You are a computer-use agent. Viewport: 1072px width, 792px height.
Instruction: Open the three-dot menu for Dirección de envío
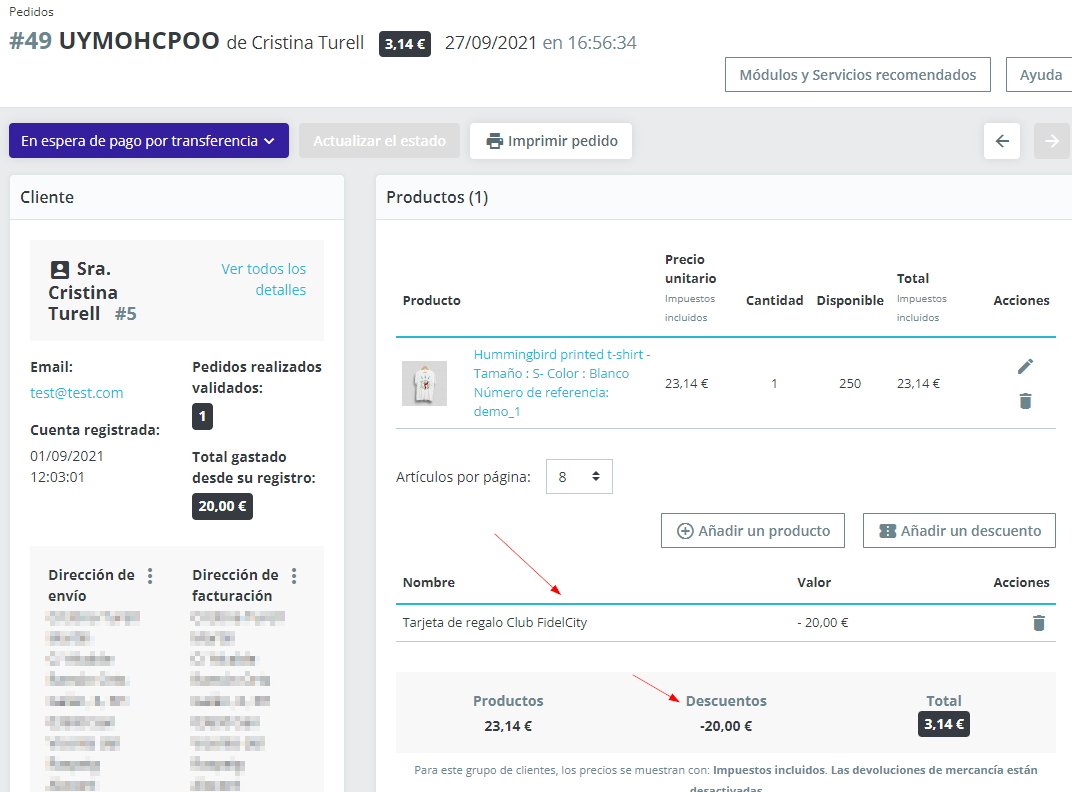tap(150, 576)
